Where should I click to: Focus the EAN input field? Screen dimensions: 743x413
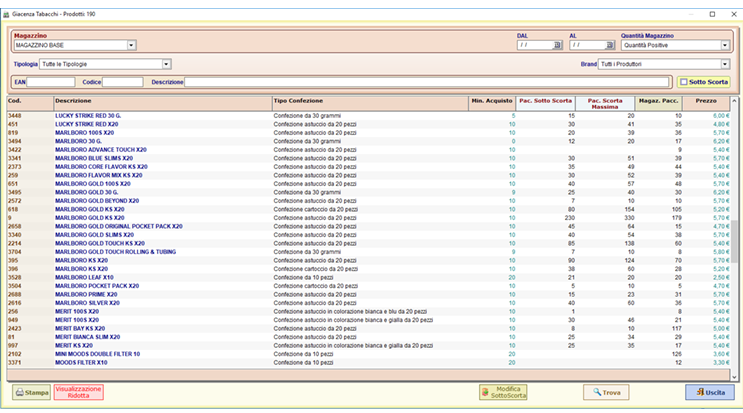51,82
